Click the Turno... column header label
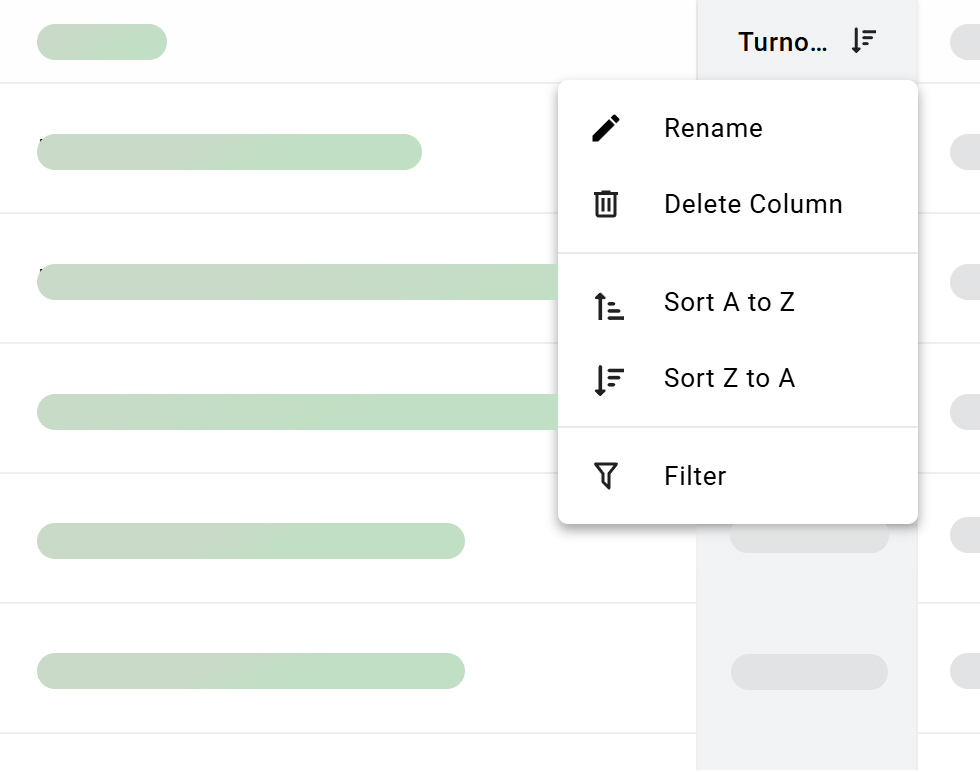Screen dimensions: 980x772 [782, 42]
